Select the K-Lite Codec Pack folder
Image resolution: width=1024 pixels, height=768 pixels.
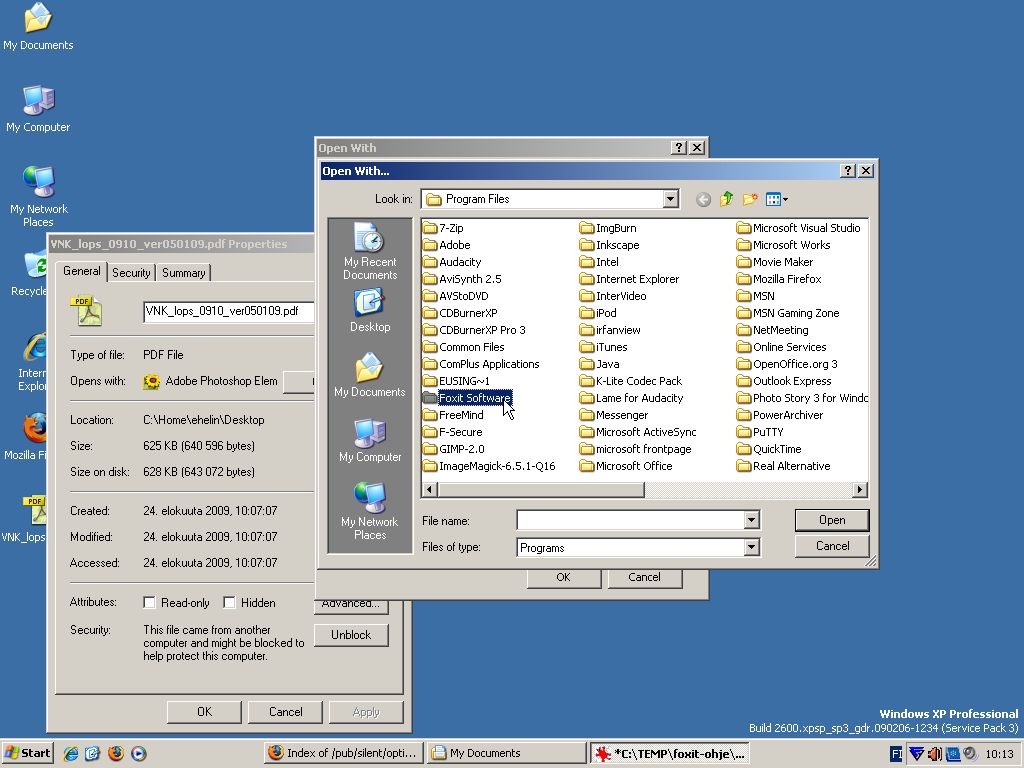click(631, 381)
